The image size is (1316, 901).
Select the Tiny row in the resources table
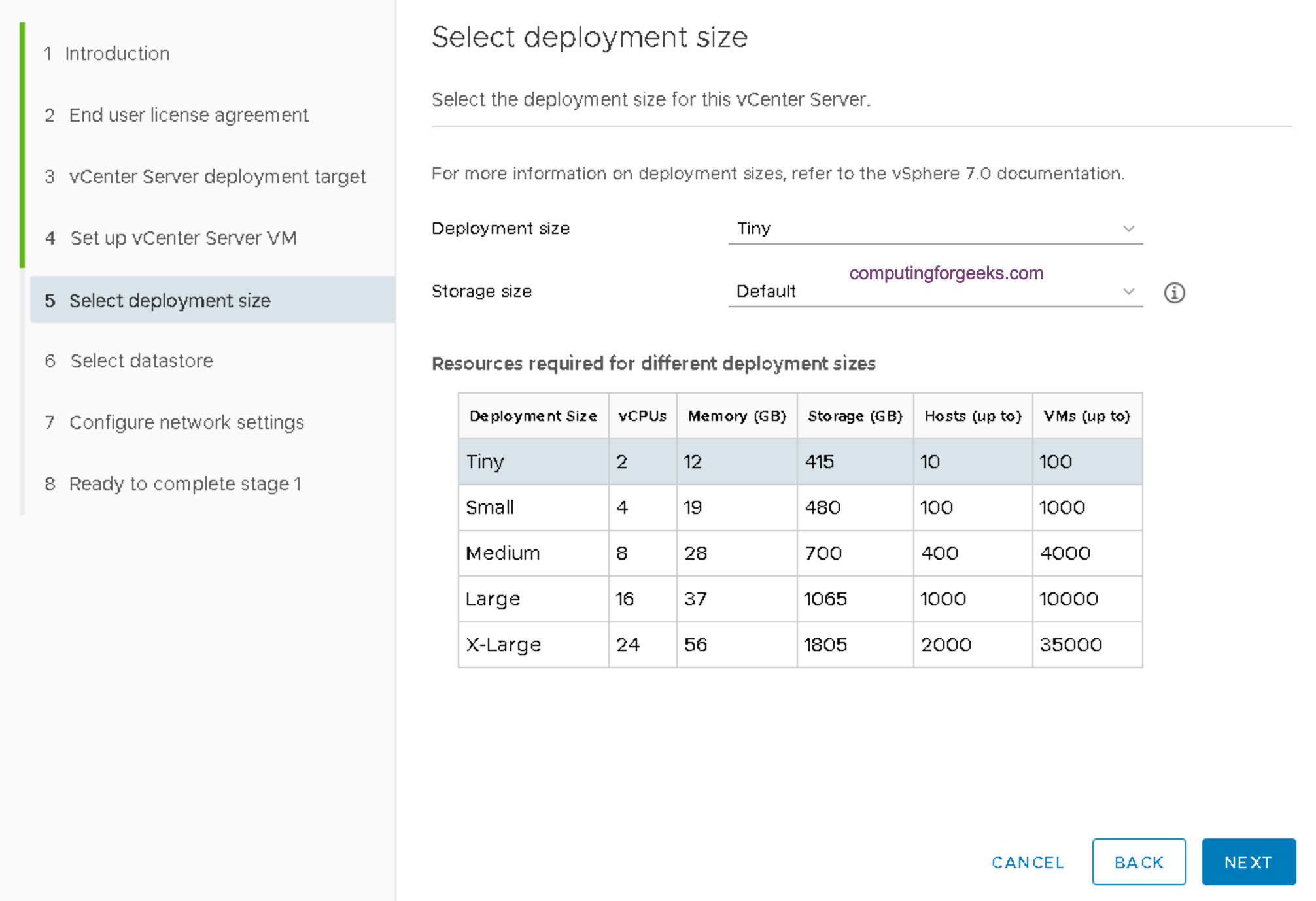tap(719, 462)
